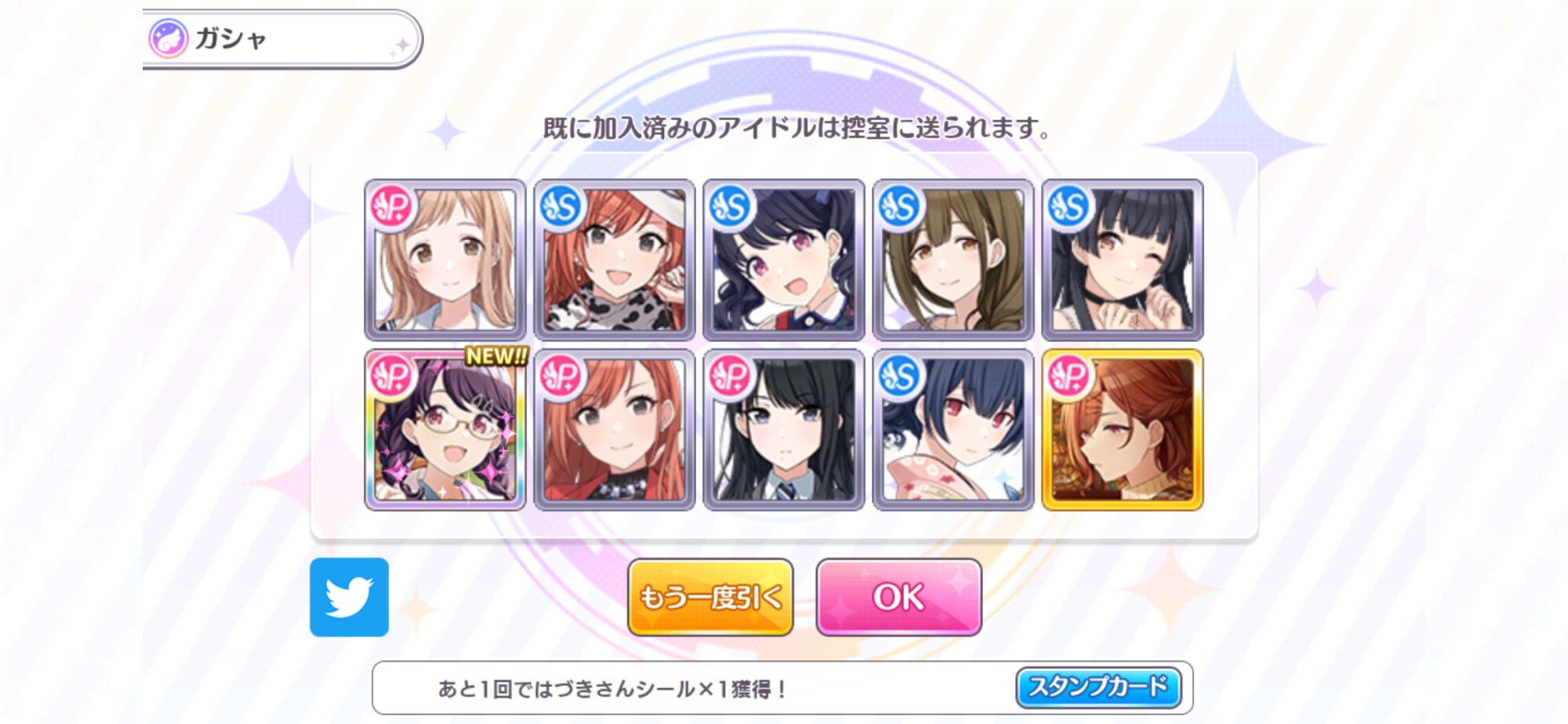
Task: Tap もう一度引く to draw again
Action: click(x=710, y=597)
